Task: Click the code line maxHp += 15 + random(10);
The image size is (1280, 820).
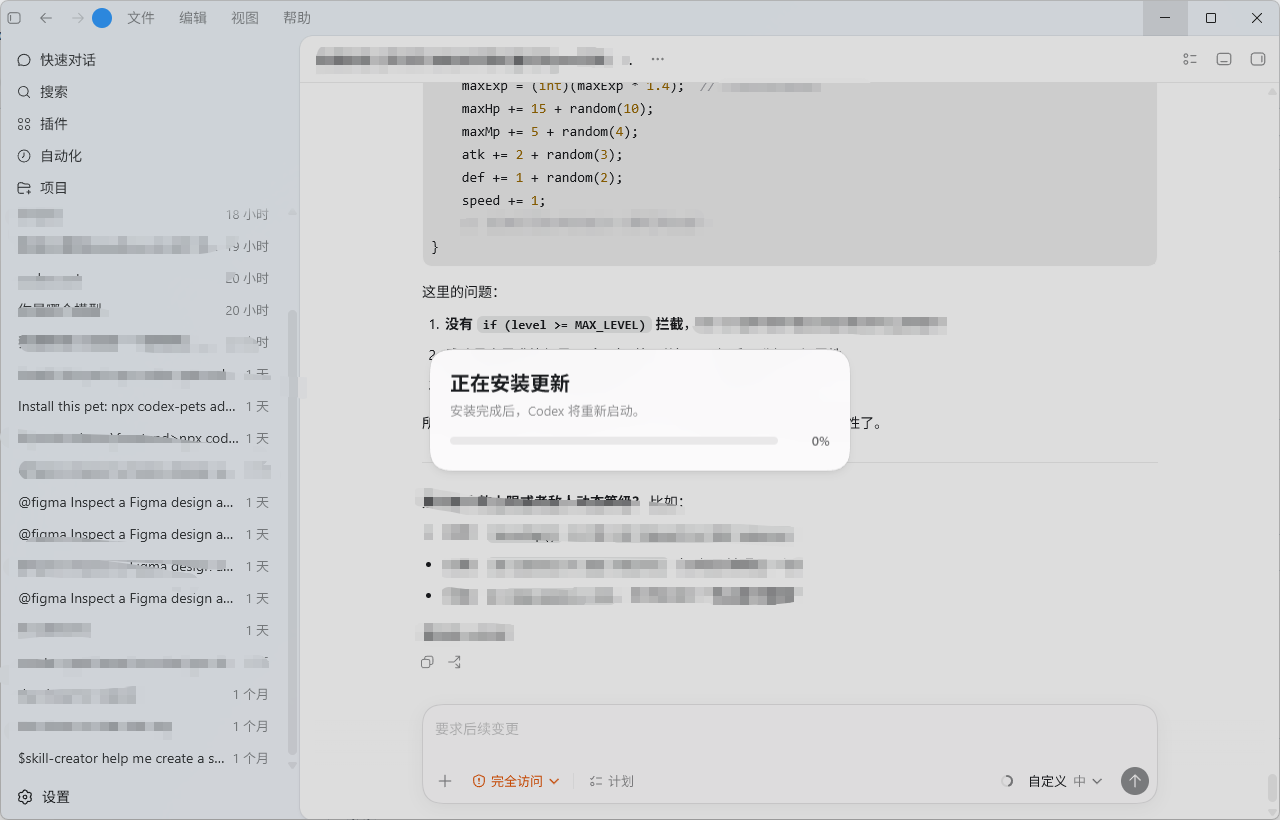Action: coord(557,108)
